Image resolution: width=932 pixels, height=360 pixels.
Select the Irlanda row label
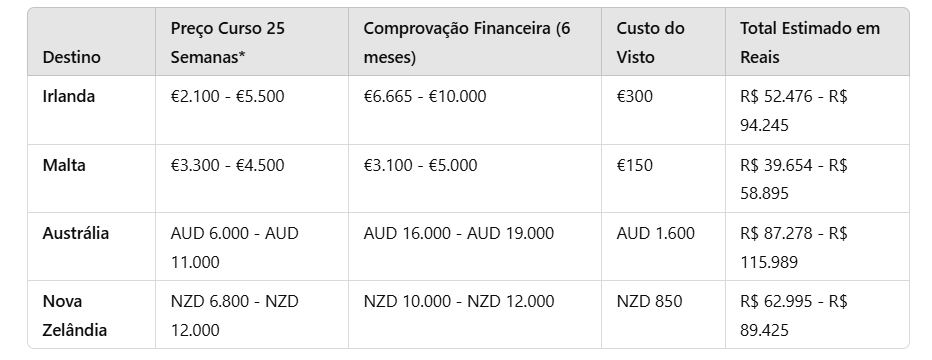tap(68, 96)
